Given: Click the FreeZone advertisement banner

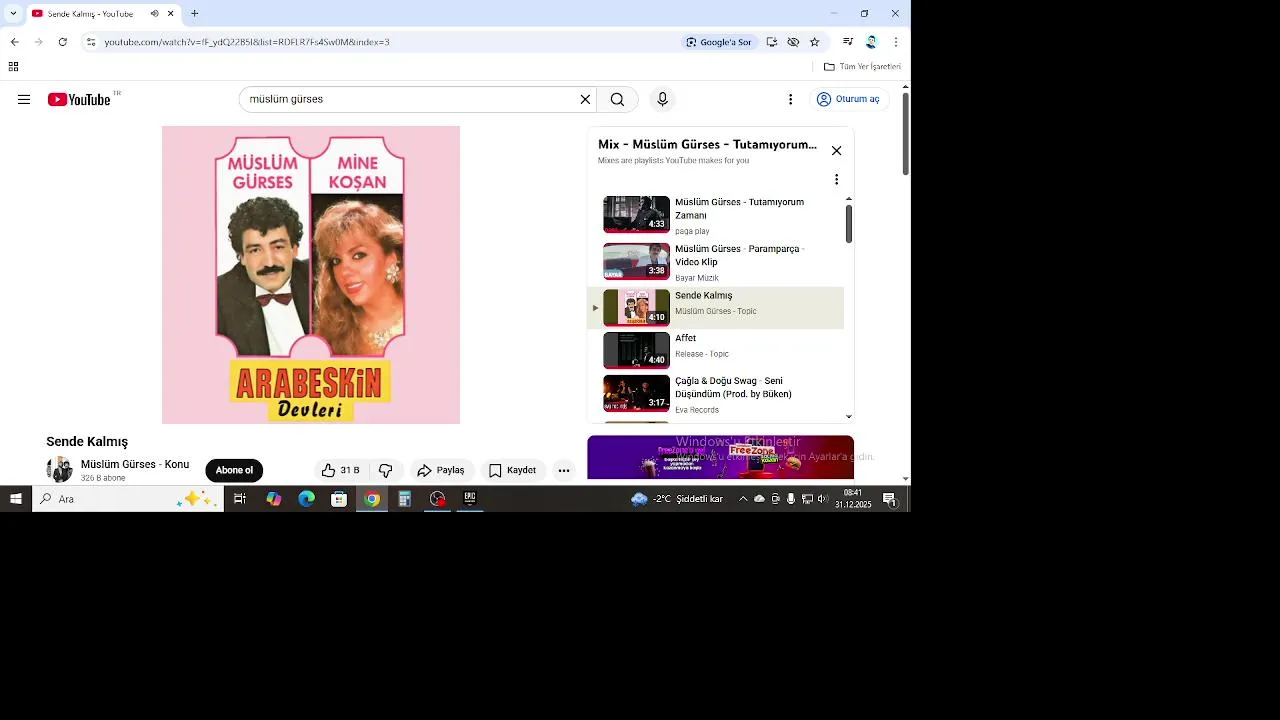Looking at the screenshot, I should (720, 457).
